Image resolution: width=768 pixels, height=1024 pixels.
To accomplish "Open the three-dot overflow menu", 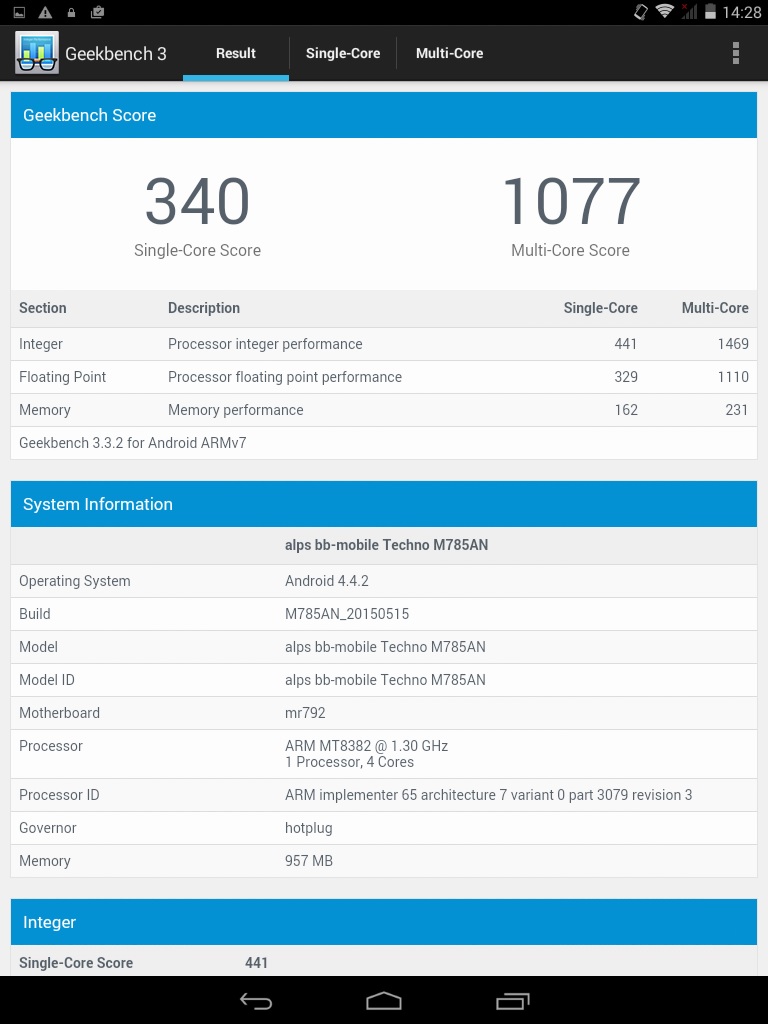I will (735, 53).
